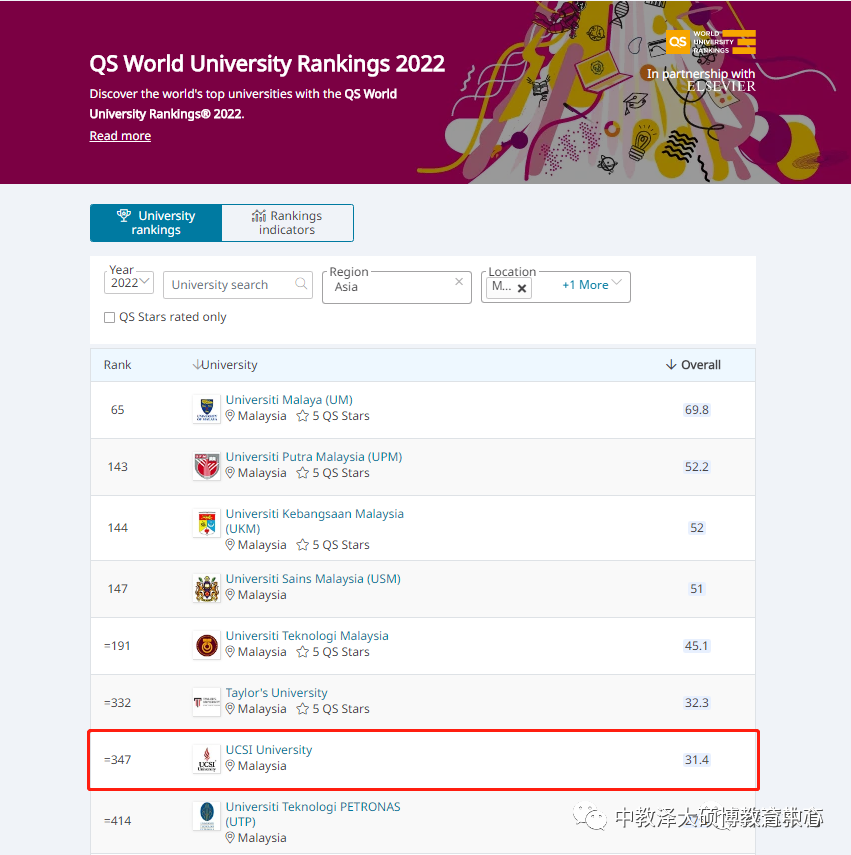The width and height of the screenshot is (851, 855).
Task: Click the chart icon on Rankings indicators tab
Action: 259,215
